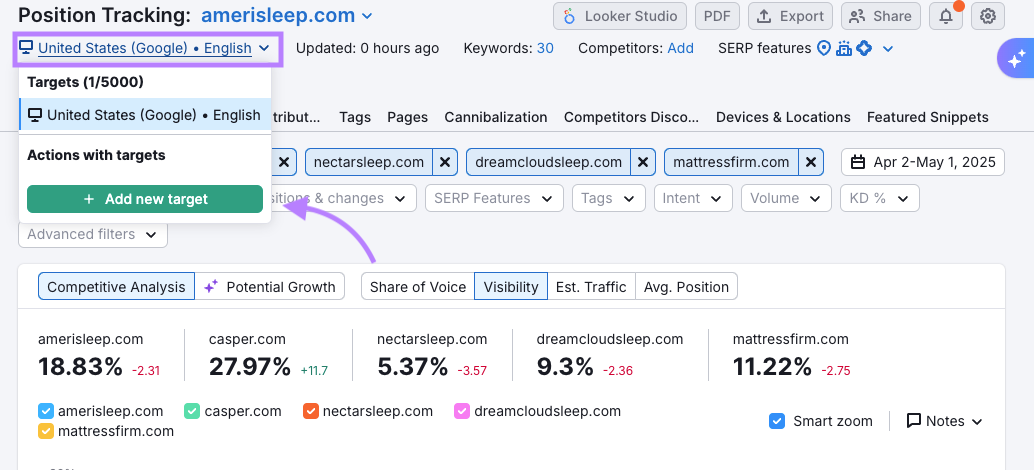Select the Share of Voice metric
This screenshot has width=1034, height=470.
tap(417, 287)
